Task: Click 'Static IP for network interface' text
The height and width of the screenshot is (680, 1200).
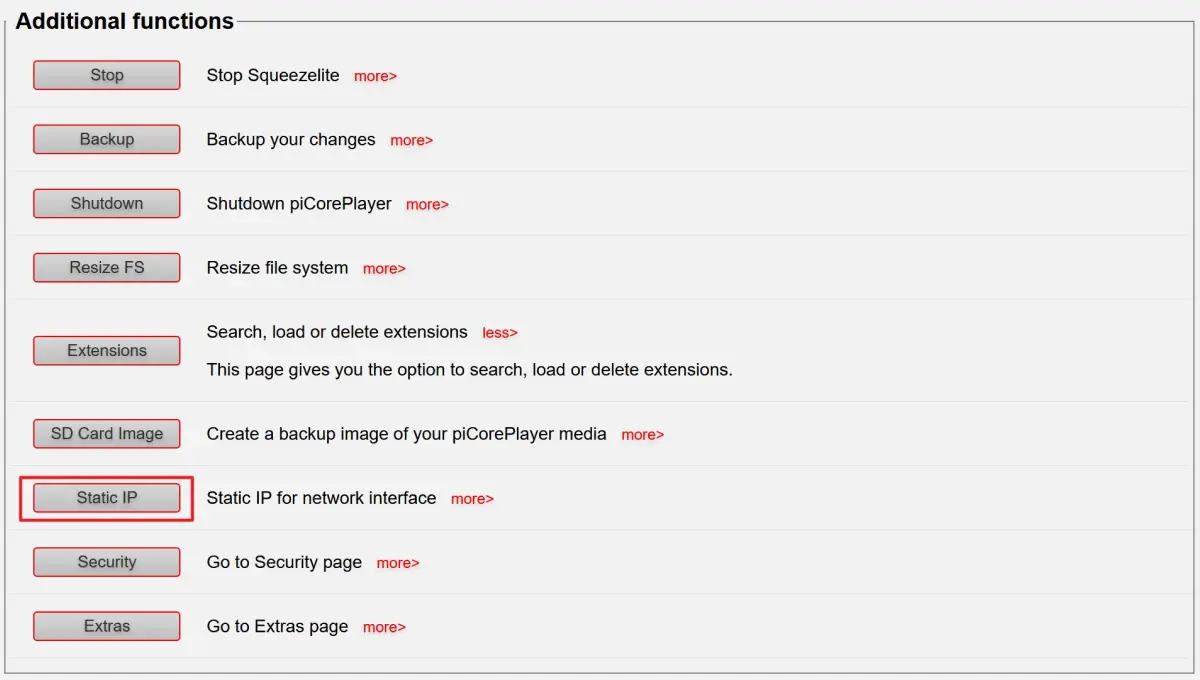Action: pyautogui.click(x=321, y=498)
